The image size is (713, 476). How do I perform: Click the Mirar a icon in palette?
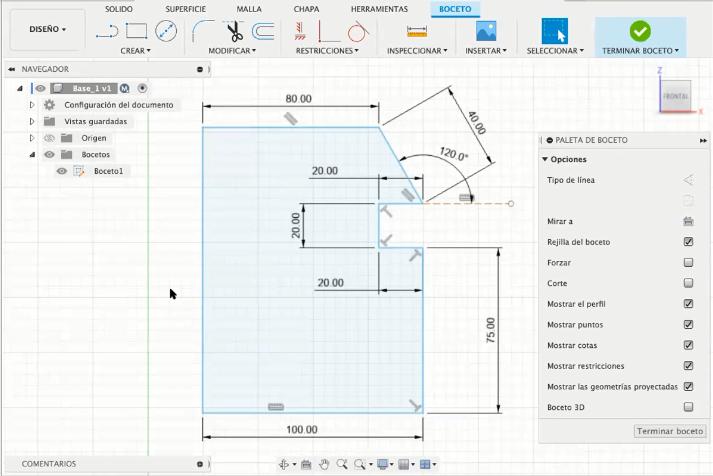[688, 221]
